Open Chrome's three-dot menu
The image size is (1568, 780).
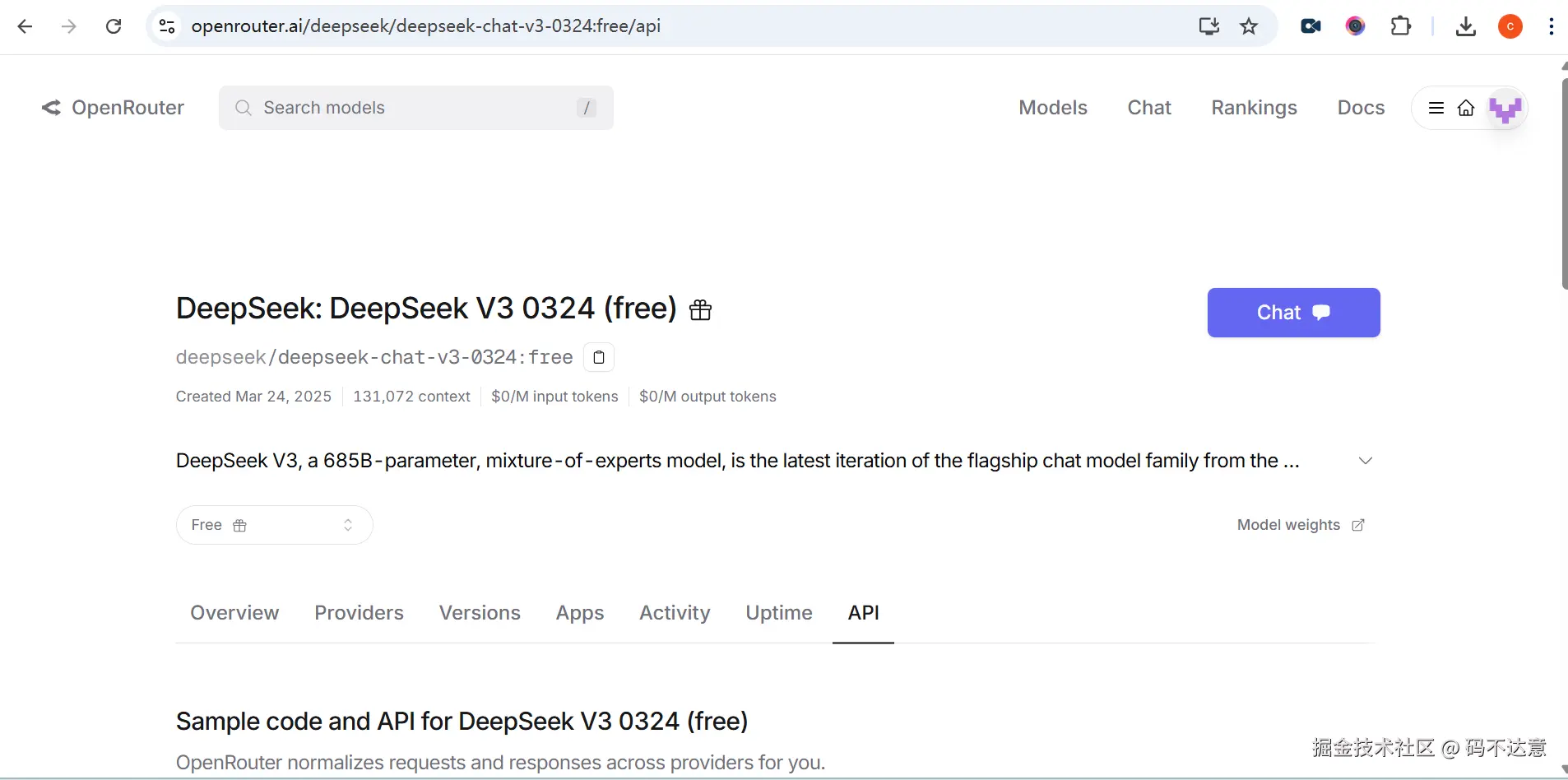click(x=1551, y=26)
